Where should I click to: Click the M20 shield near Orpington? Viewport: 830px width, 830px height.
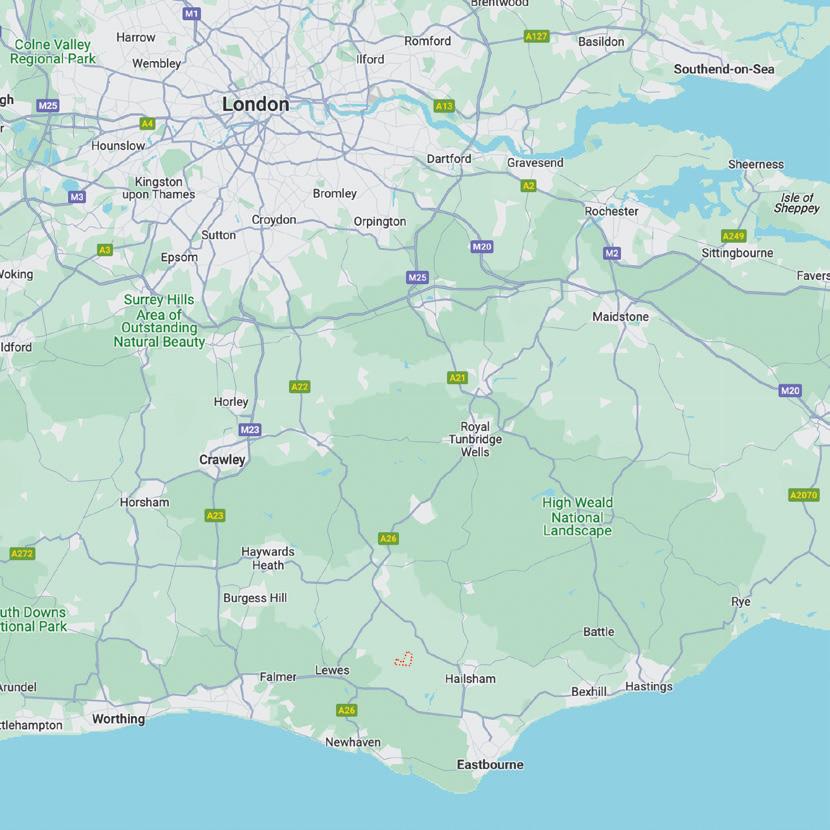482,246
